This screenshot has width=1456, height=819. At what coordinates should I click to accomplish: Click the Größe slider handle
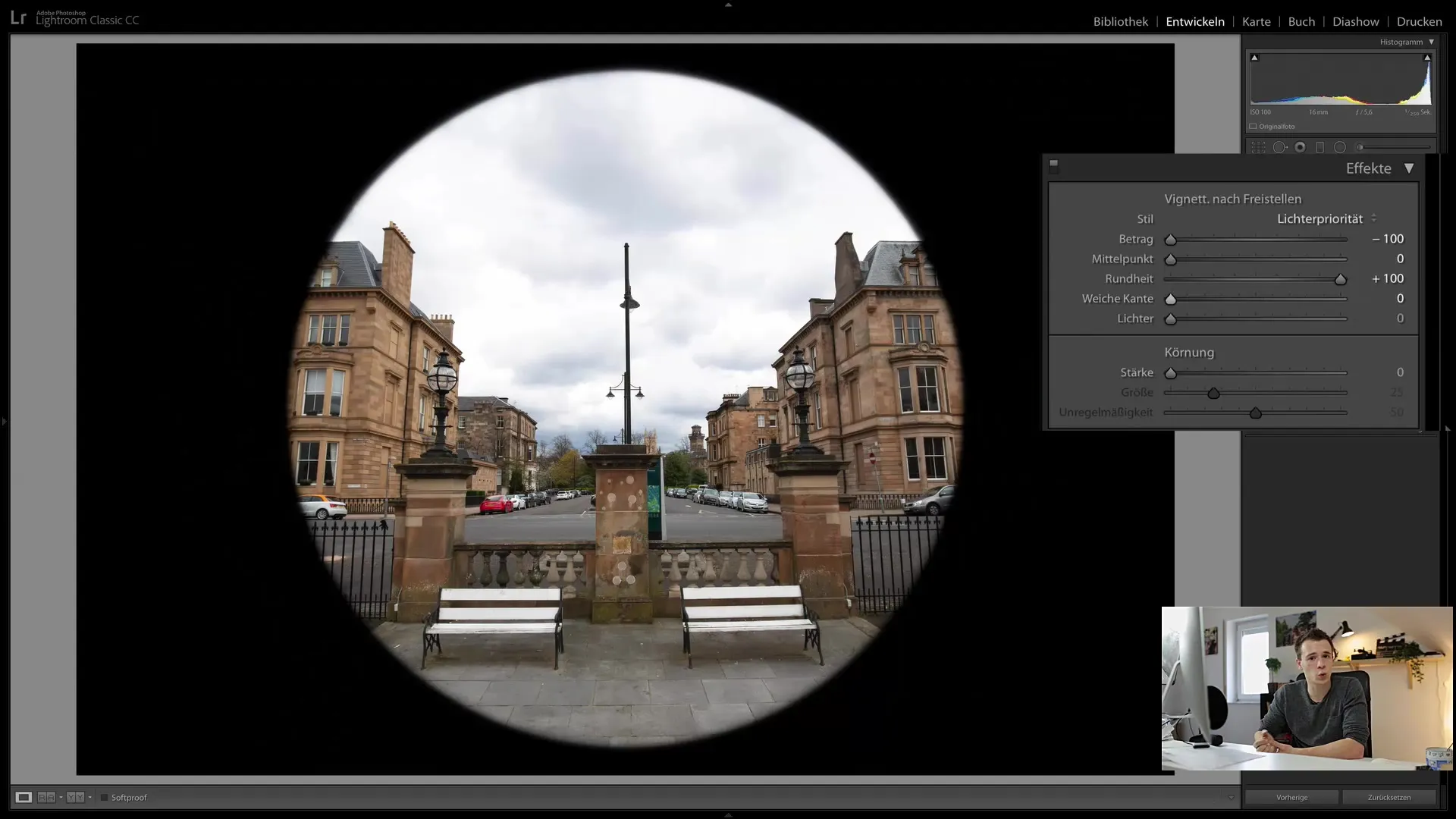pyautogui.click(x=1213, y=393)
